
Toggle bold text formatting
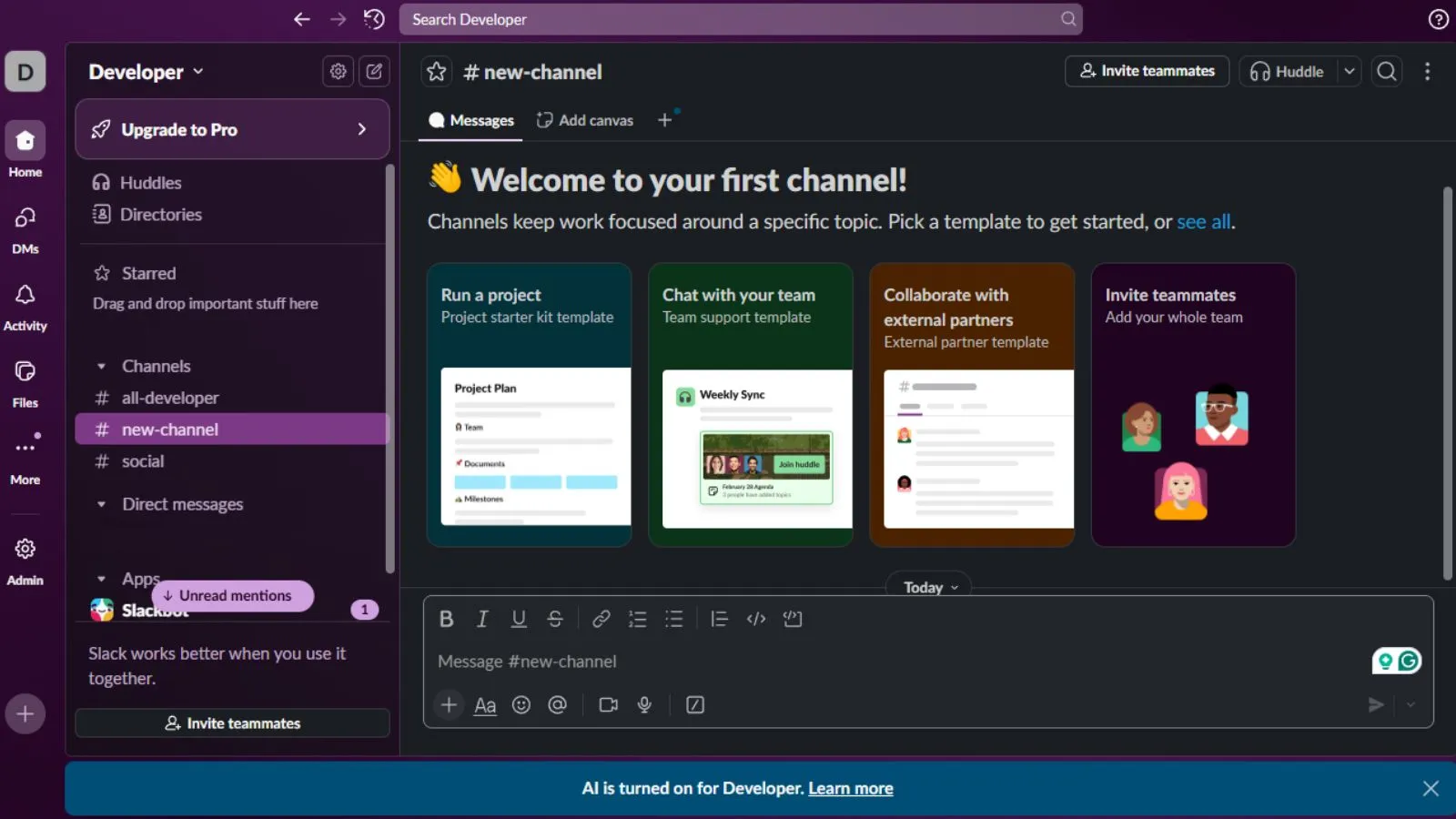click(x=446, y=620)
